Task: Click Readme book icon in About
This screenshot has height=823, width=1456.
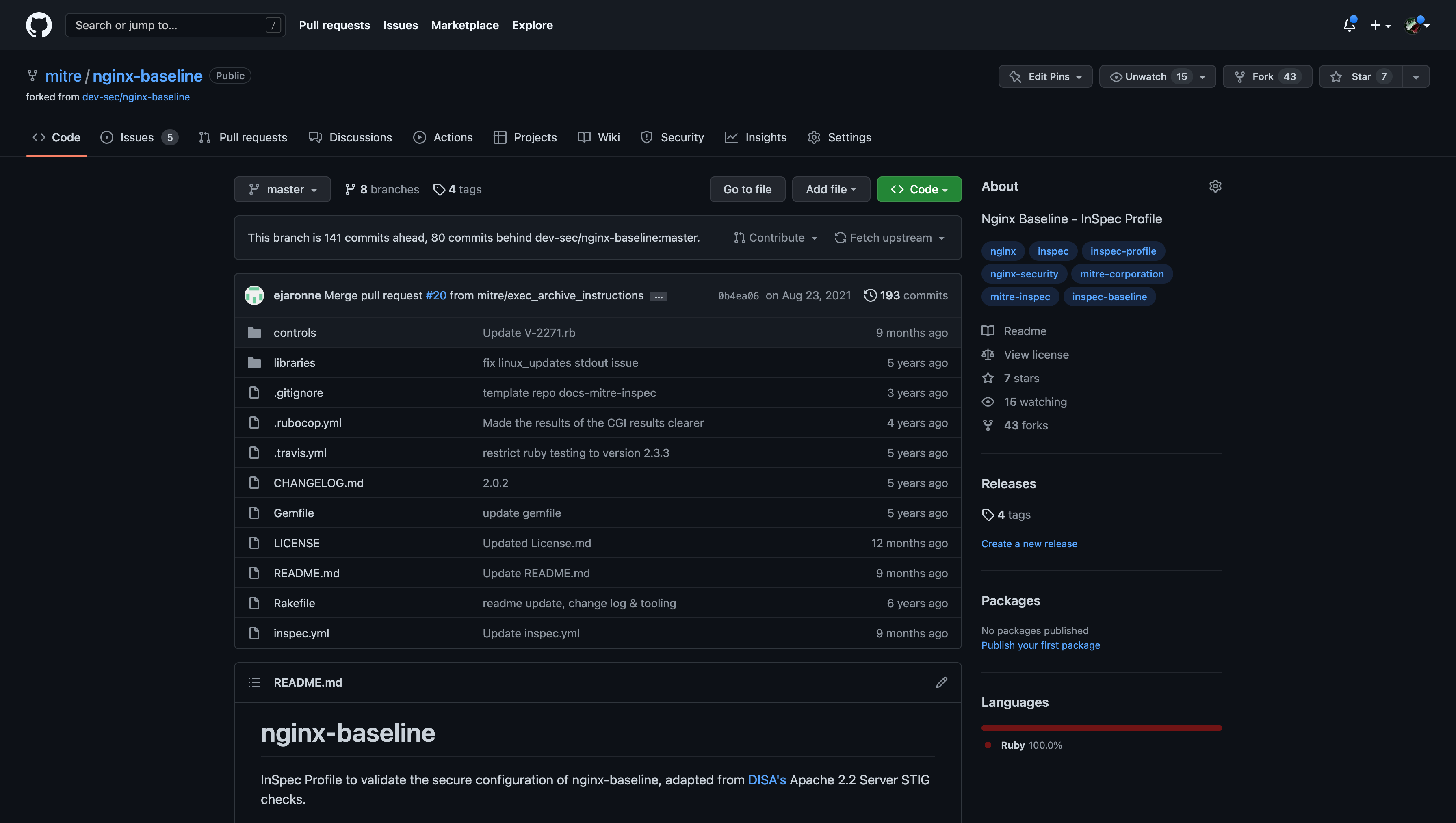Action: (x=988, y=331)
